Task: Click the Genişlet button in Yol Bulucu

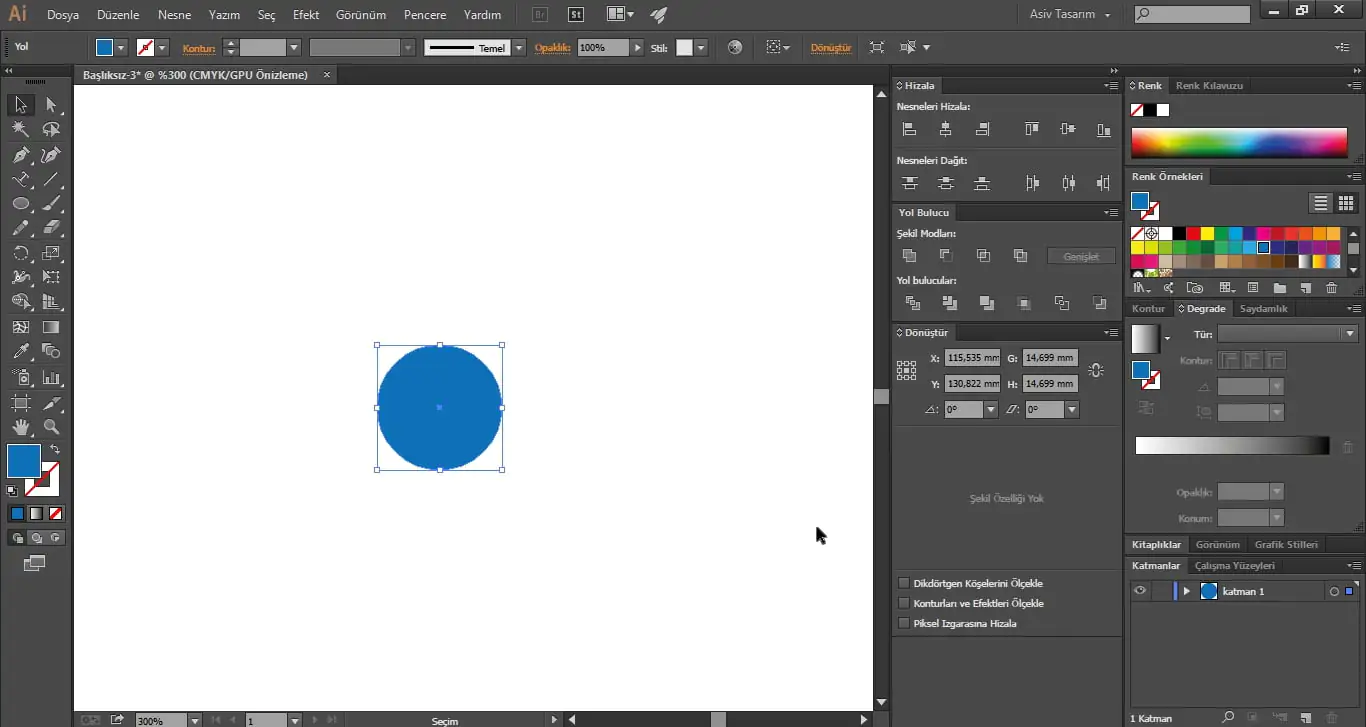Action: [x=1081, y=255]
